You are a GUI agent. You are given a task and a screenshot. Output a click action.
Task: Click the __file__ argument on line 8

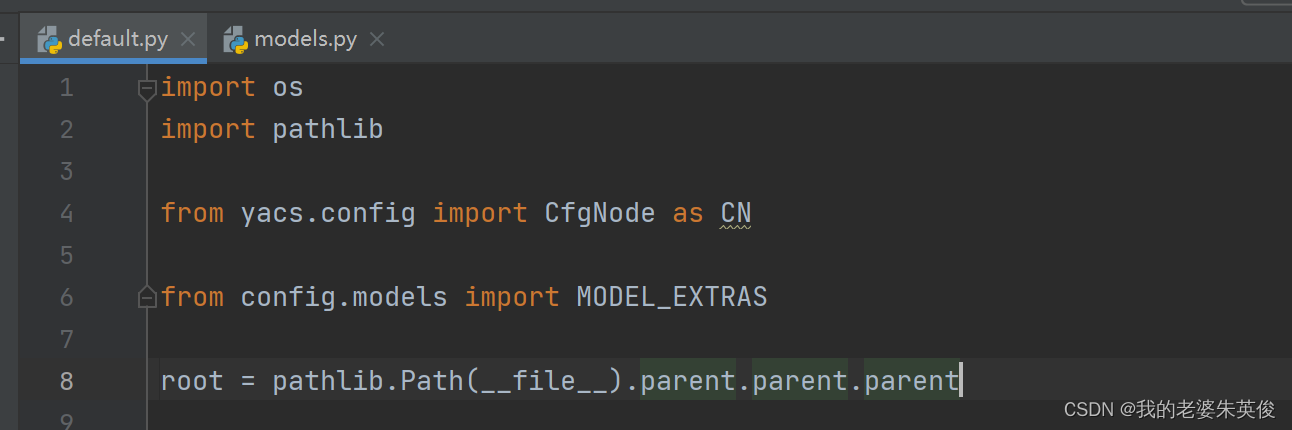pyautogui.click(x=543, y=381)
